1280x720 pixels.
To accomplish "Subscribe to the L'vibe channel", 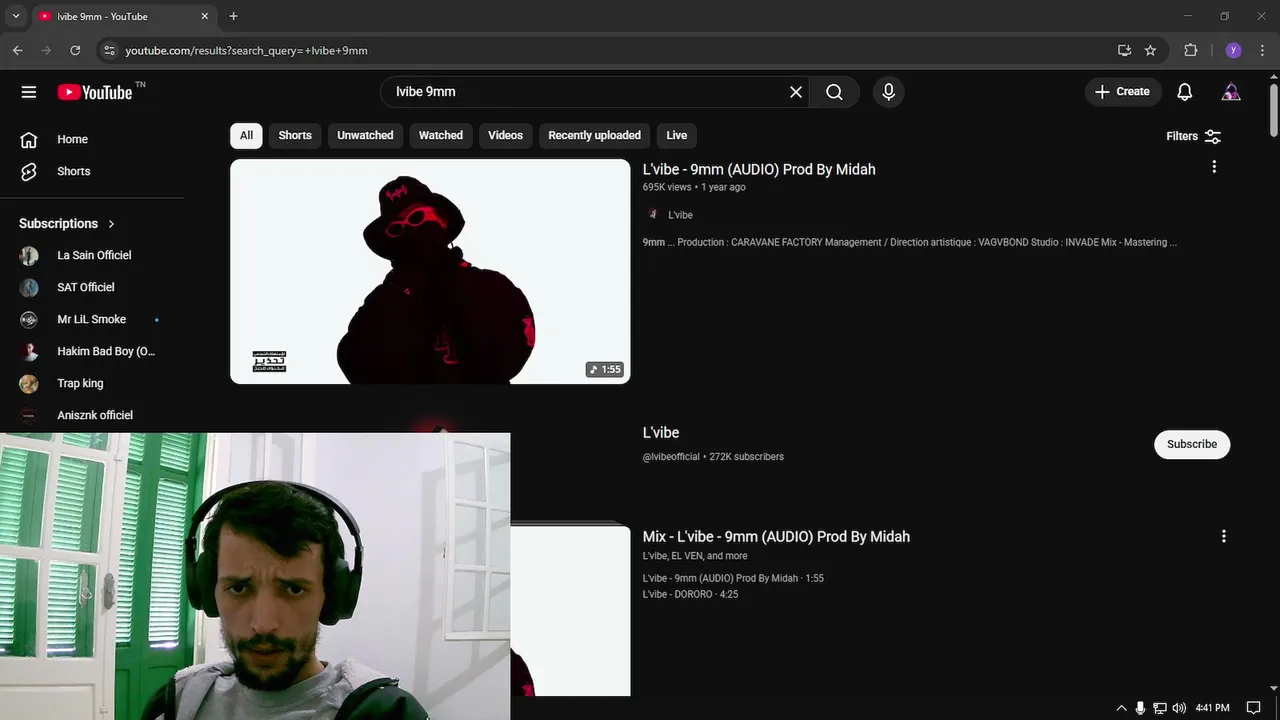I will tap(1192, 444).
